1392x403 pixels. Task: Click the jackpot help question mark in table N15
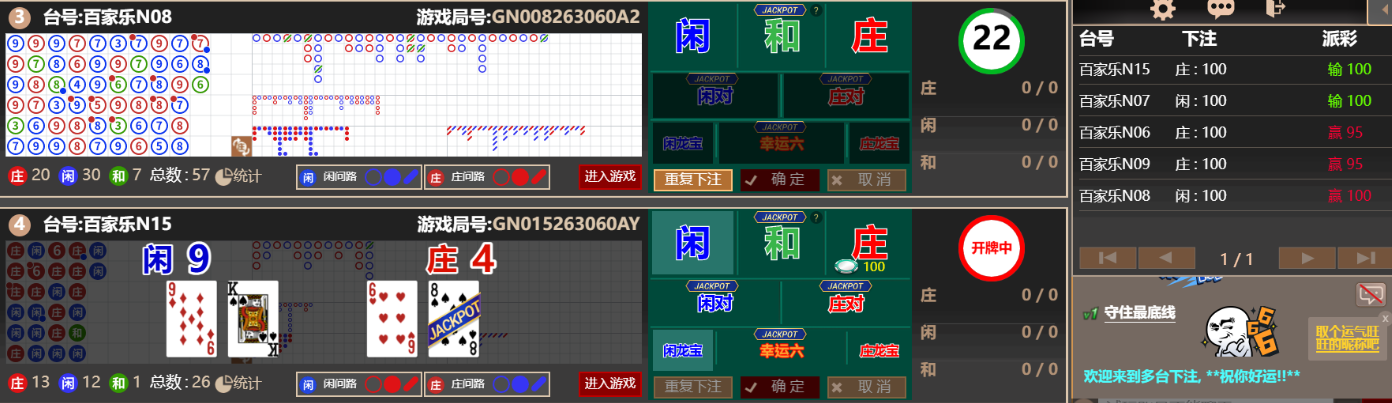[816, 218]
